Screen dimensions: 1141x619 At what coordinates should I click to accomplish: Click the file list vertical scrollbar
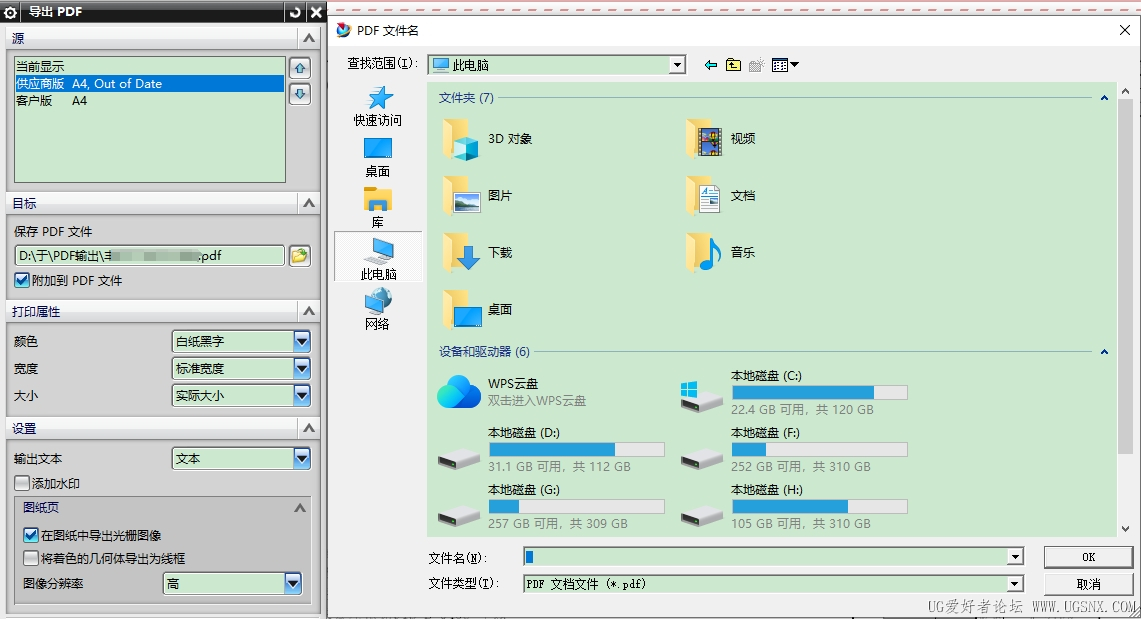click(1125, 276)
